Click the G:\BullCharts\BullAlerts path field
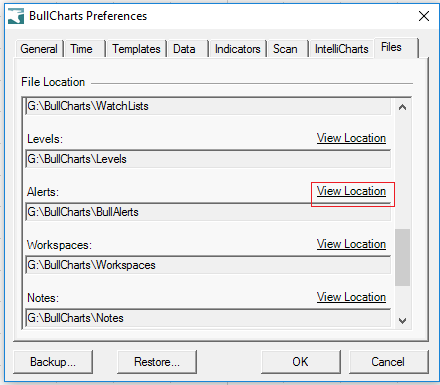The height and width of the screenshot is (385, 440). coord(208,212)
